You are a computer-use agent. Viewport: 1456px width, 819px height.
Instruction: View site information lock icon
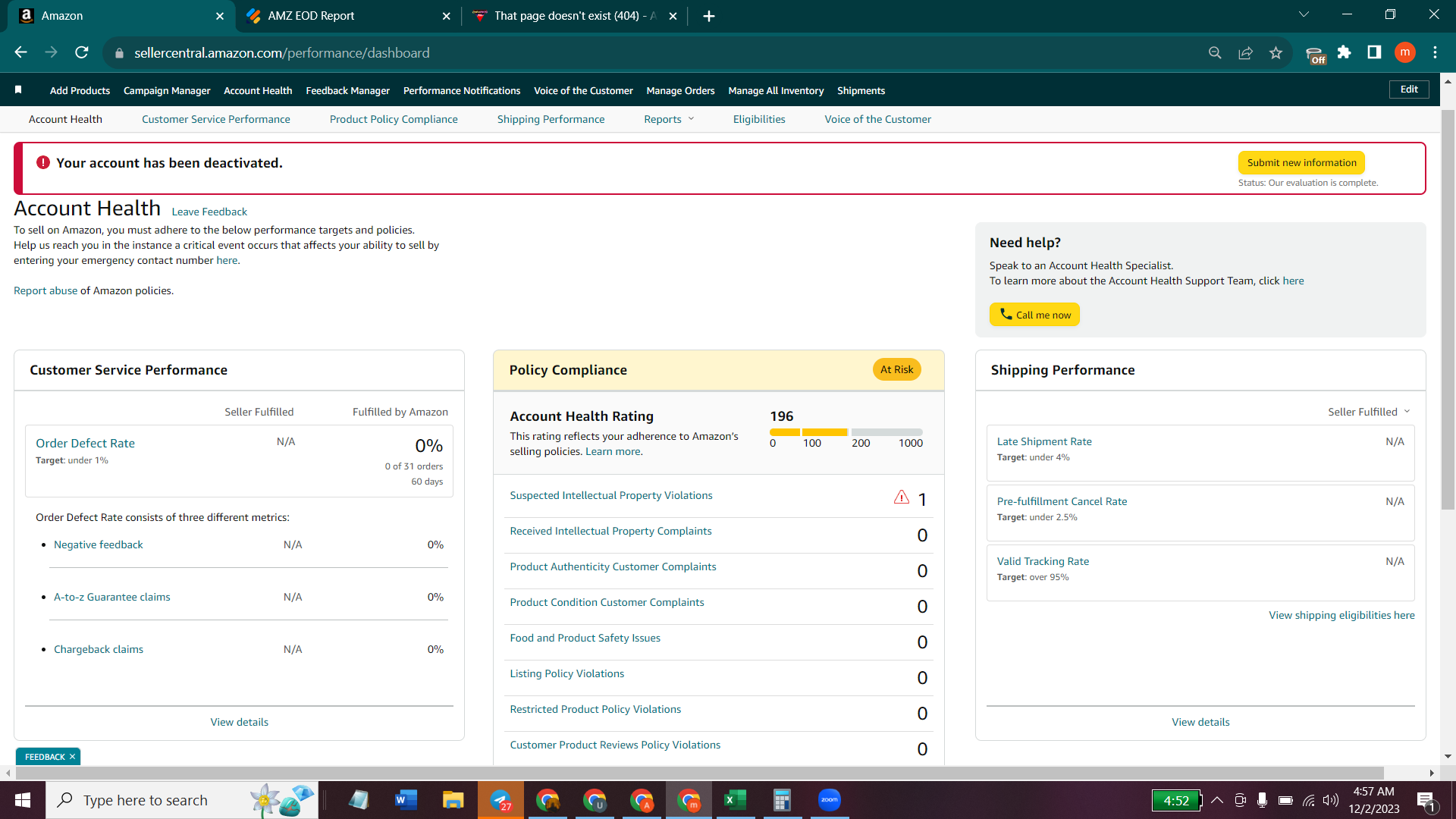coord(119,53)
